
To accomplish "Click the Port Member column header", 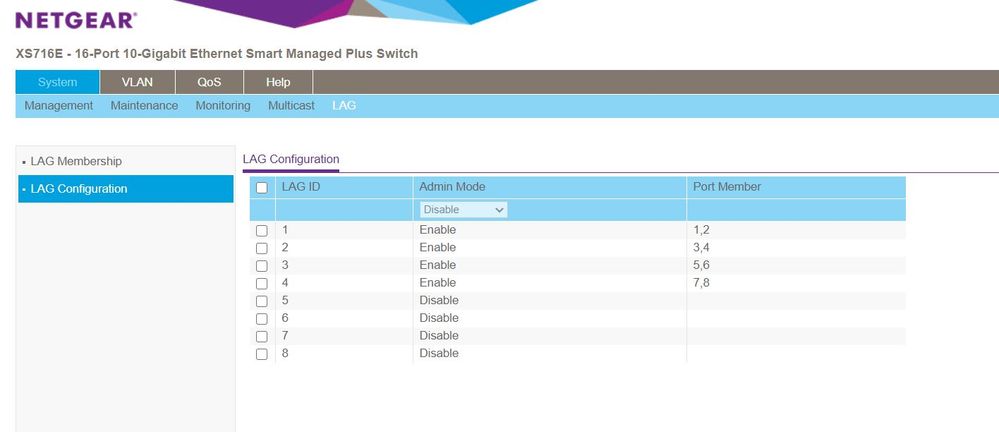I will (726, 186).
